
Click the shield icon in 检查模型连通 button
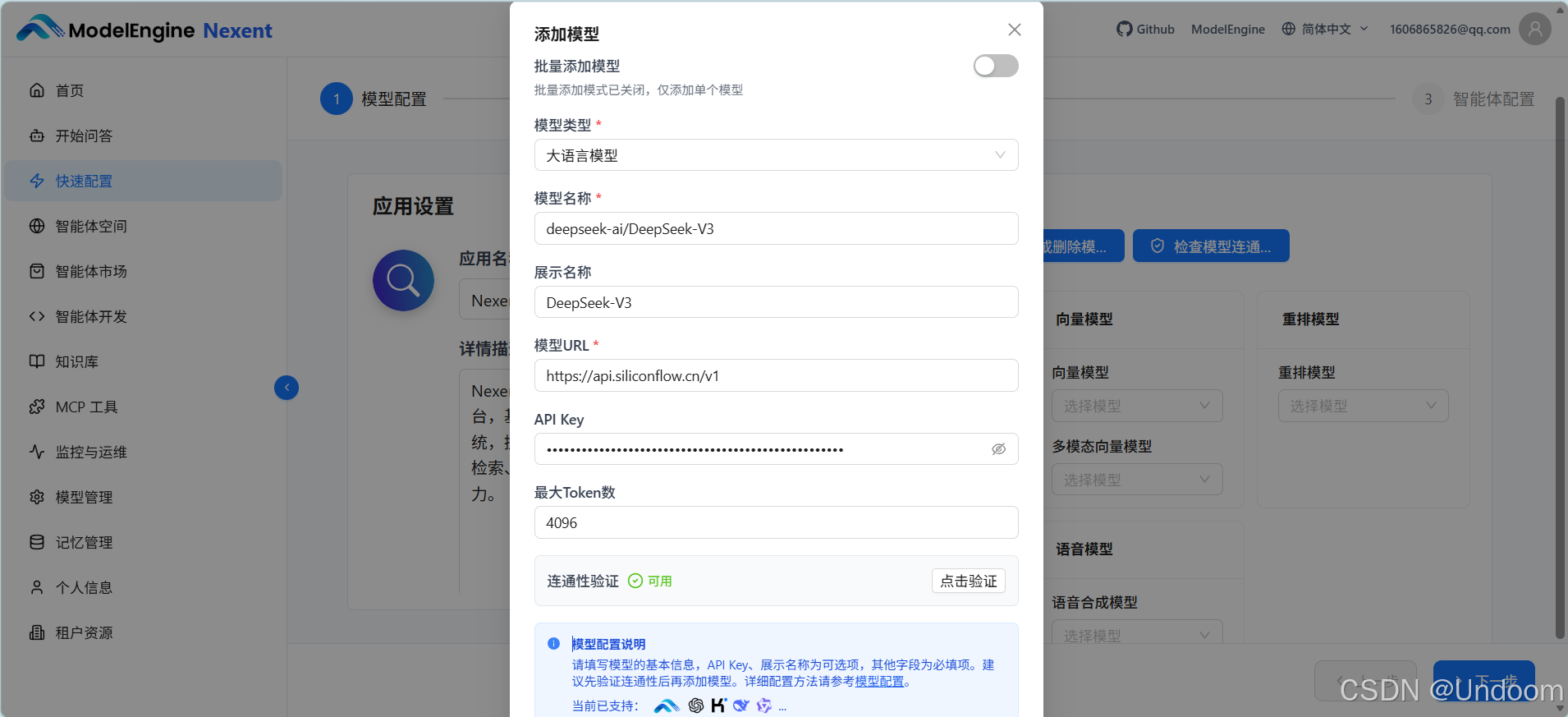point(1158,246)
